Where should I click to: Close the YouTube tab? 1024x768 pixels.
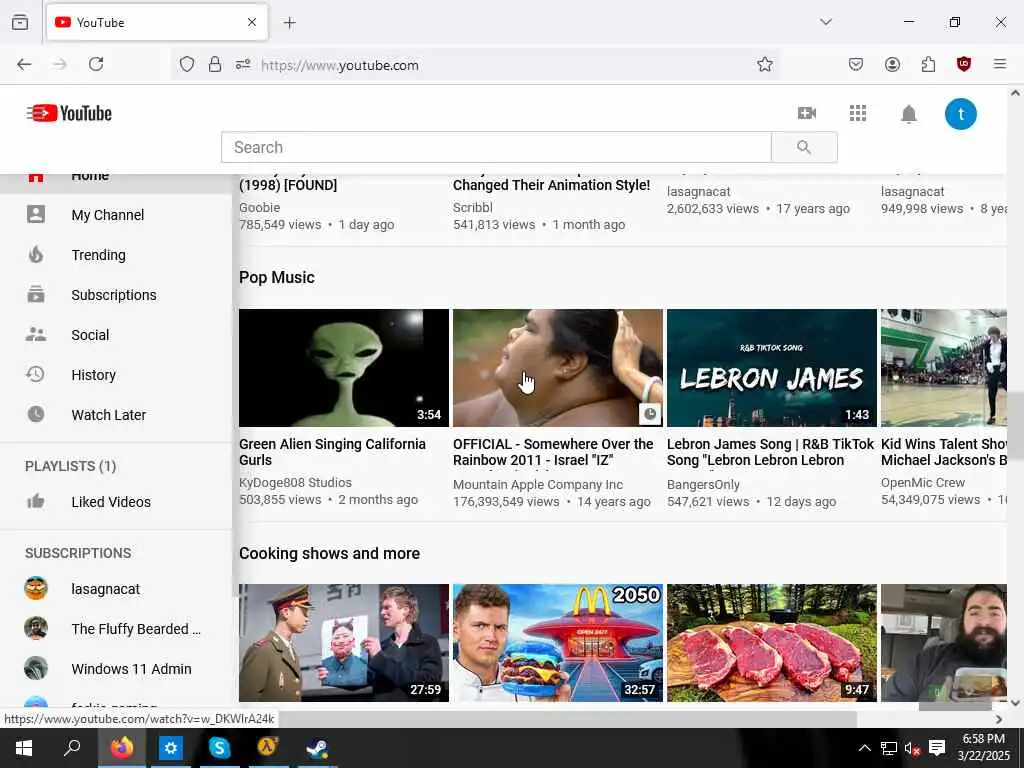coord(252,22)
